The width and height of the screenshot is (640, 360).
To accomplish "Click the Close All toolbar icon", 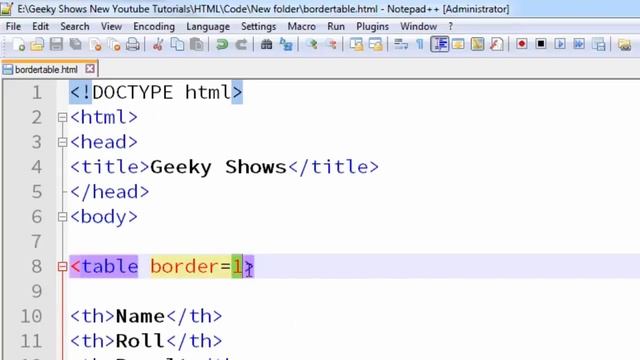I will (x=114, y=44).
